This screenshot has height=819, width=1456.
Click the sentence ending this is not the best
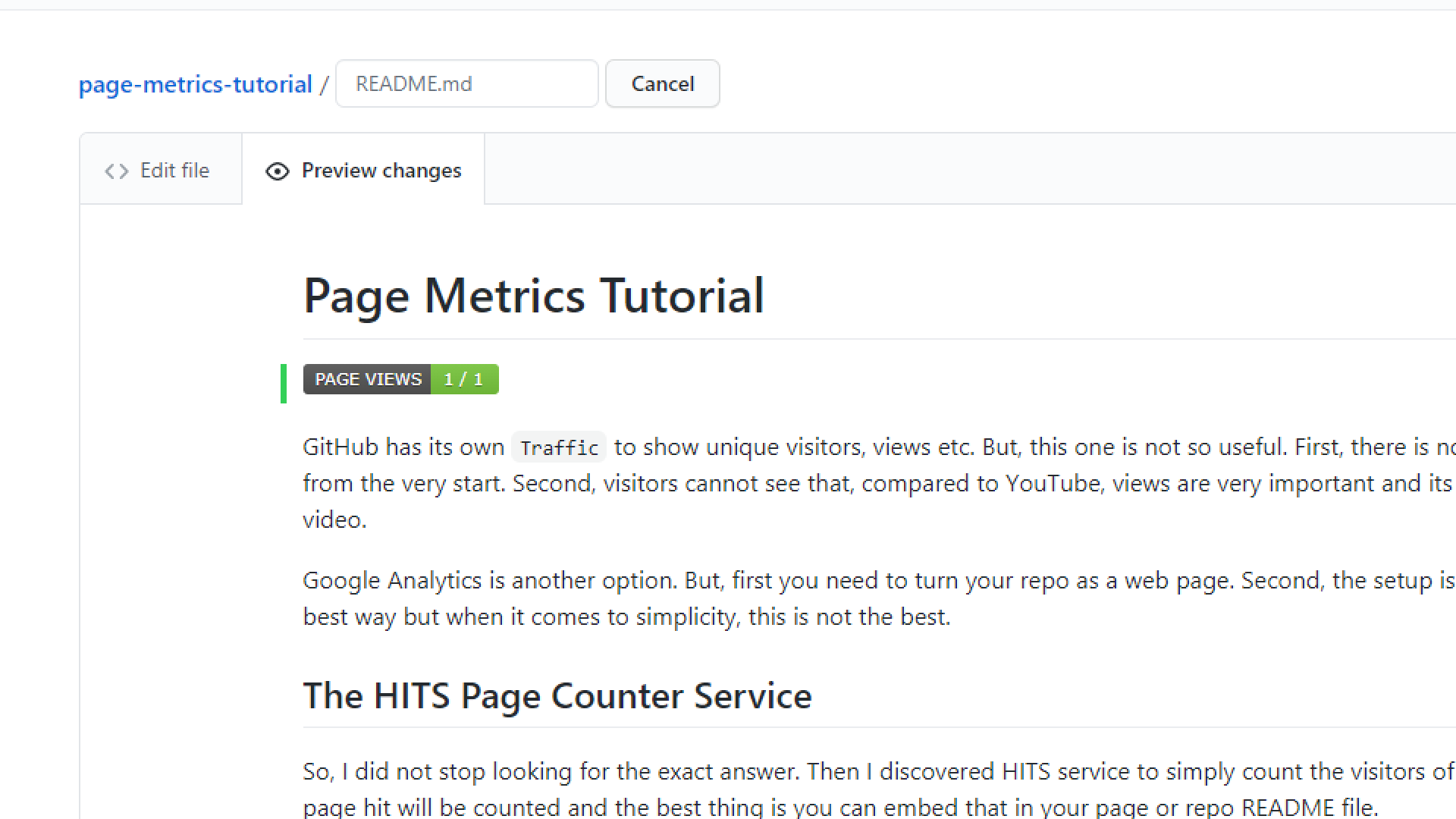pyautogui.click(x=849, y=617)
